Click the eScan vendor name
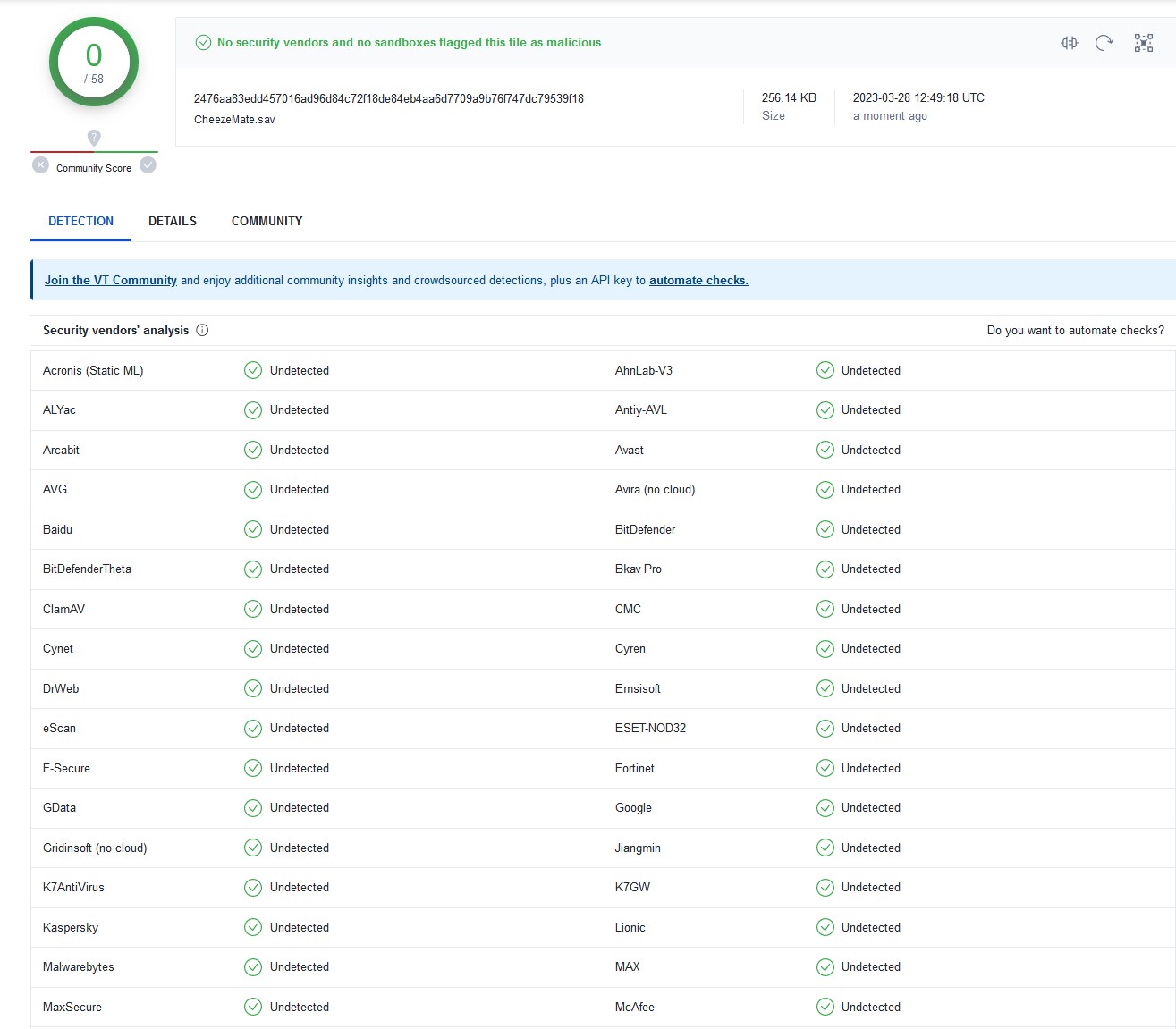 [x=59, y=729]
